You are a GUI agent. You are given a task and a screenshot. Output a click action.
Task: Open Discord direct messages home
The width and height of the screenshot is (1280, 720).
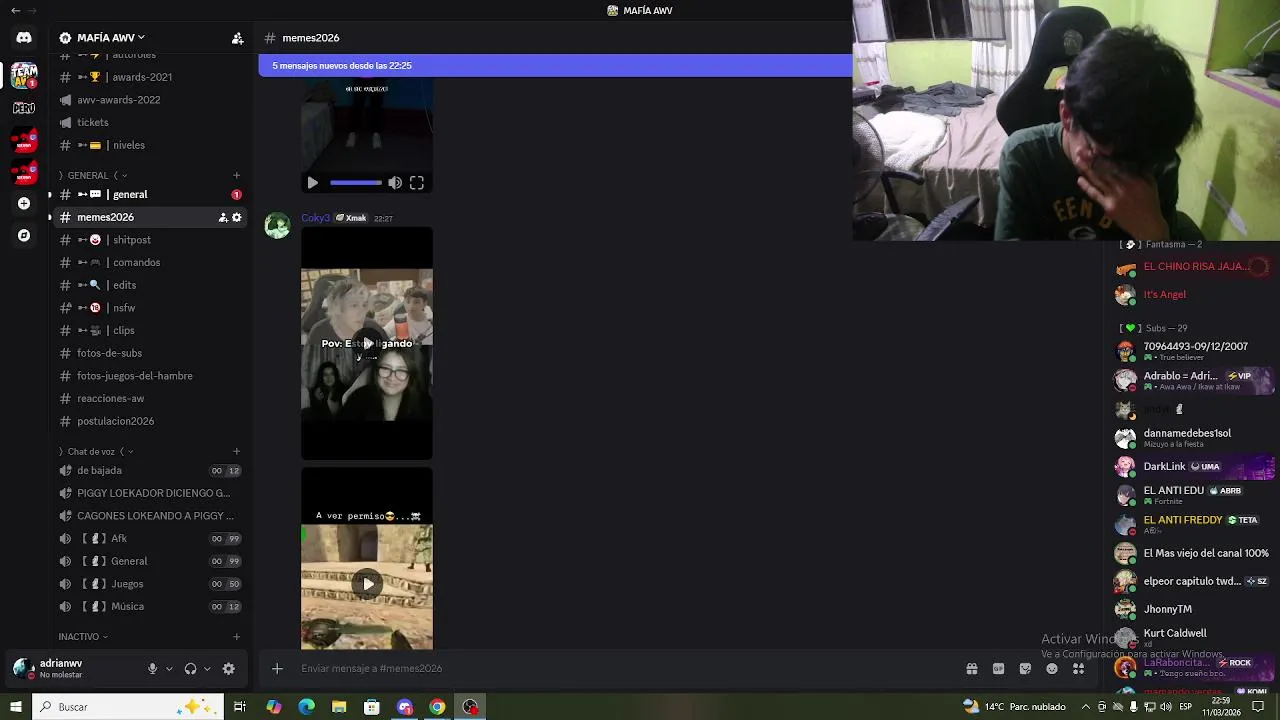click(x=24, y=38)
